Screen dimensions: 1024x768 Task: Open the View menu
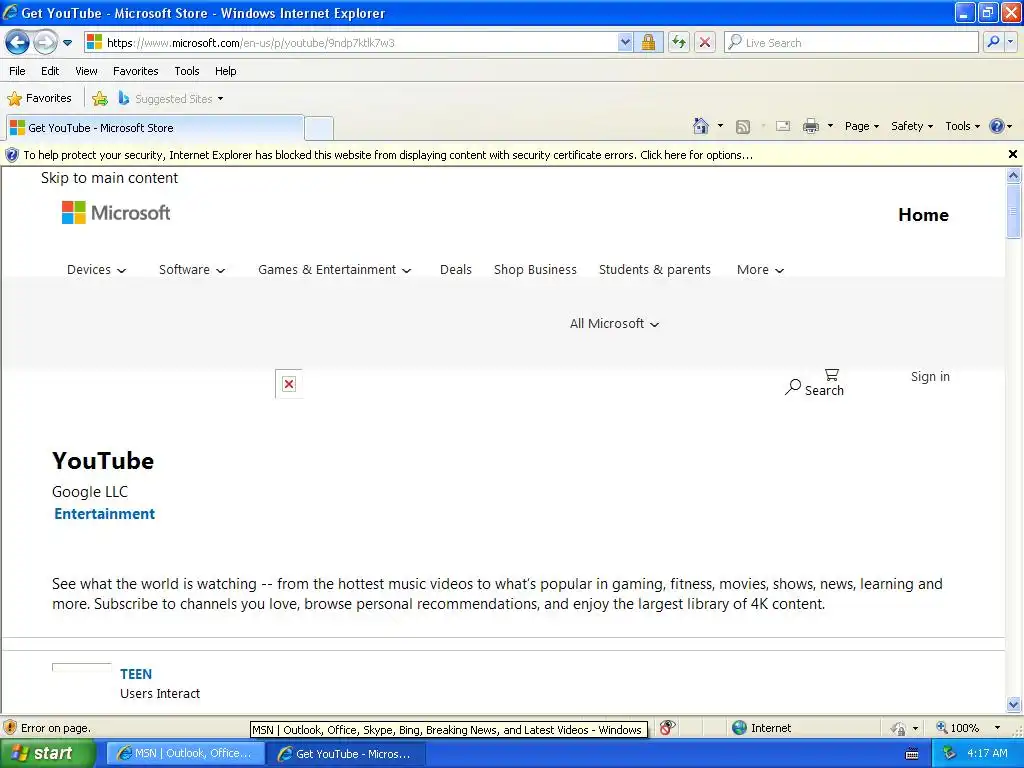(86, 71)
